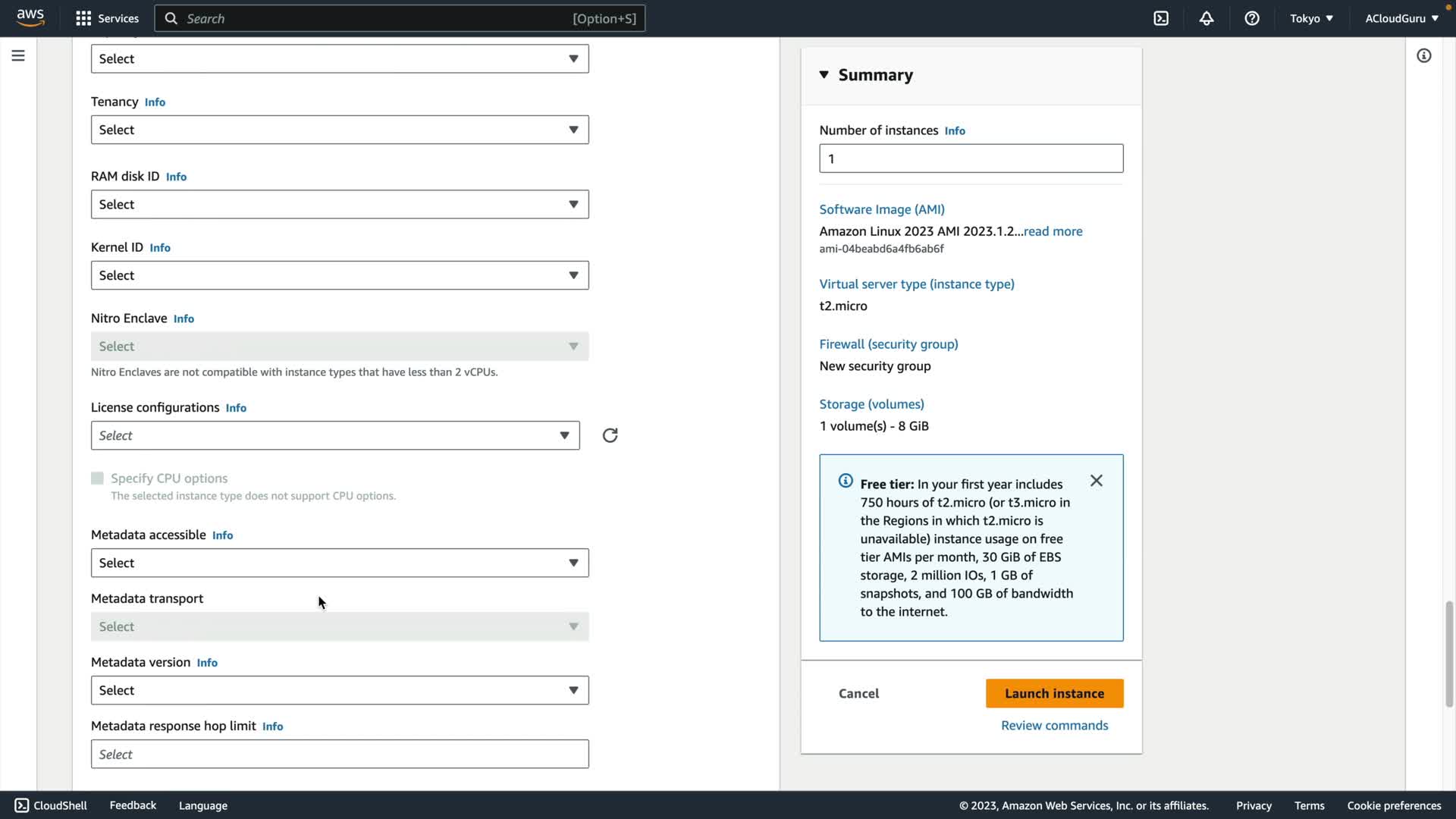
Task: Collapse the Summary section
Action: [x=824, y=74]
